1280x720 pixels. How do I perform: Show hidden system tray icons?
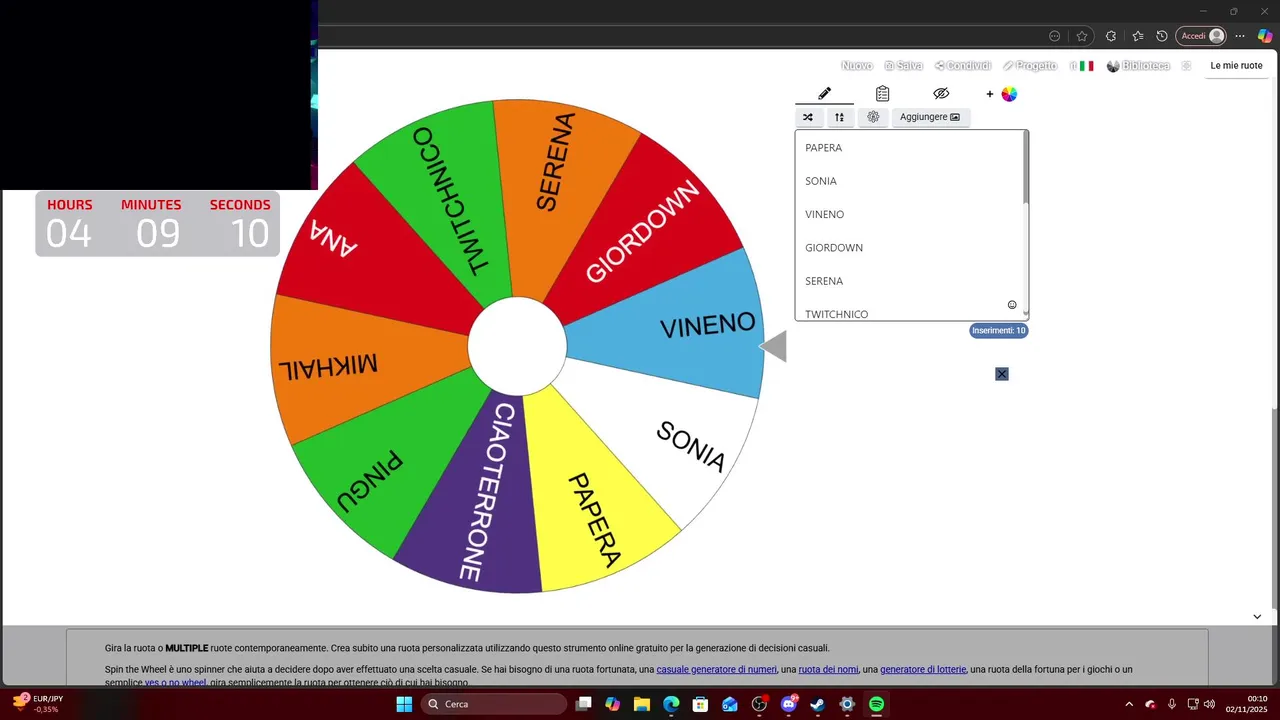pos(1129,704)
